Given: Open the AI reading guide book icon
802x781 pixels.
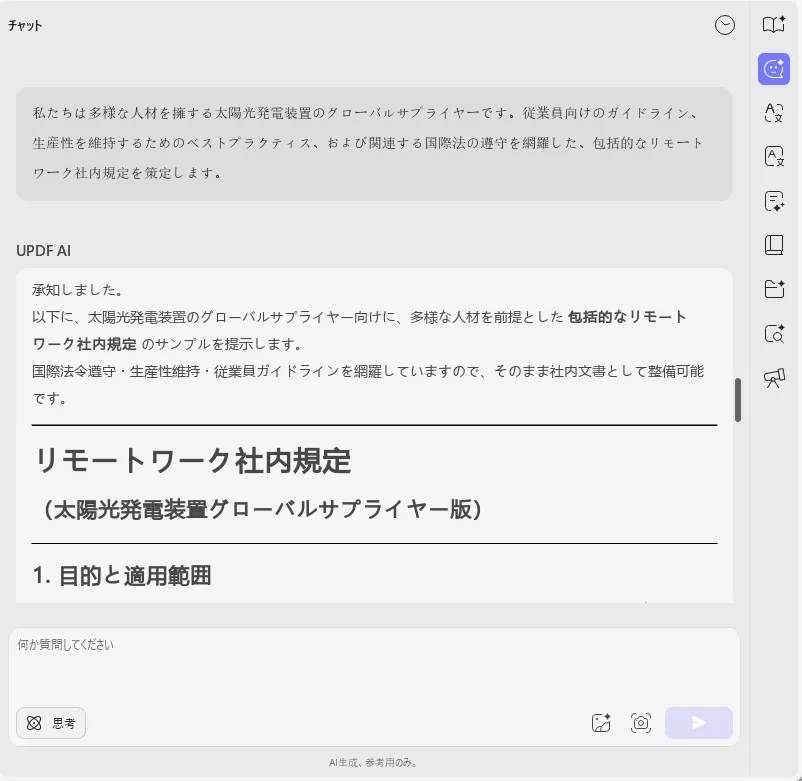Looking at the screenshot, I should point(773,25).
